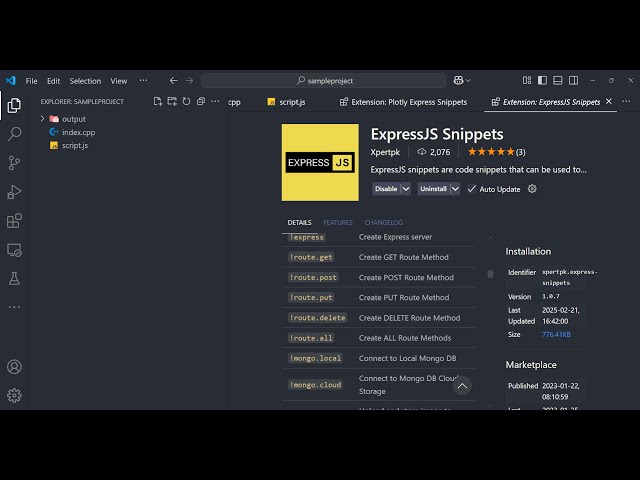The width and height of the screenshot is (640, 480).
Task: Open the dropdown arrow next to Uninstall
Action: [x=455, y=189]
